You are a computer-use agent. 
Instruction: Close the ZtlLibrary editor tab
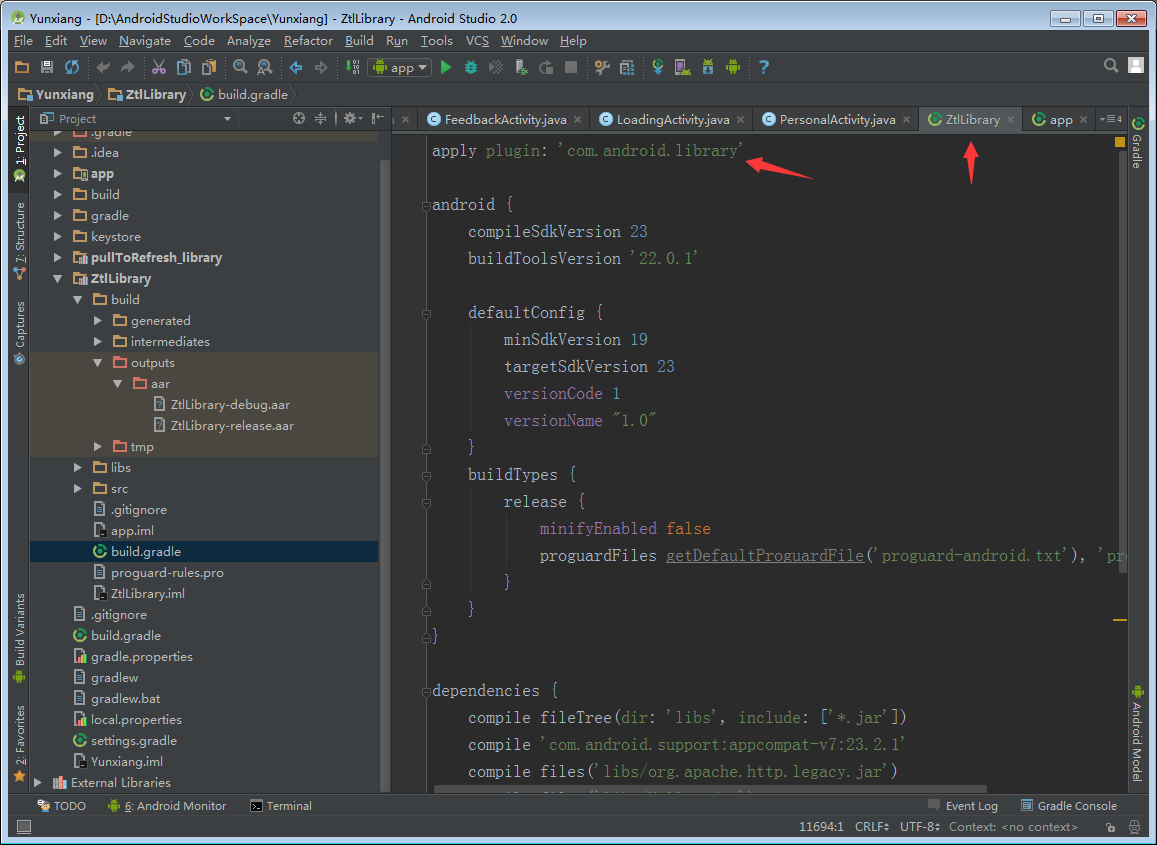coord(1010,120)
